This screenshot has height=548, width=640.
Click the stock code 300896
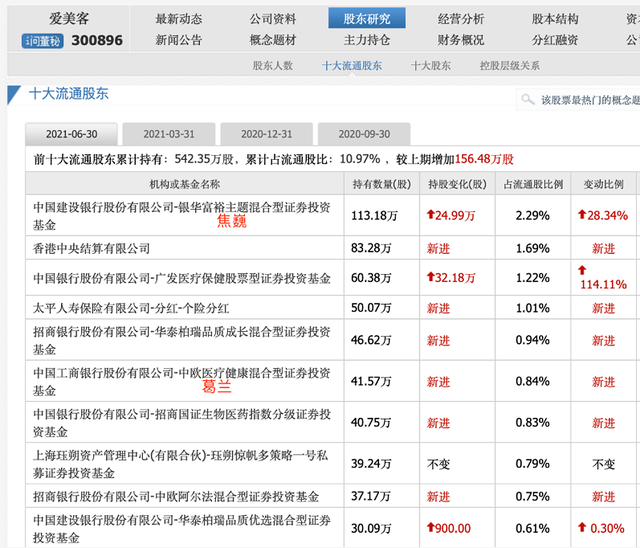[97, 40]
